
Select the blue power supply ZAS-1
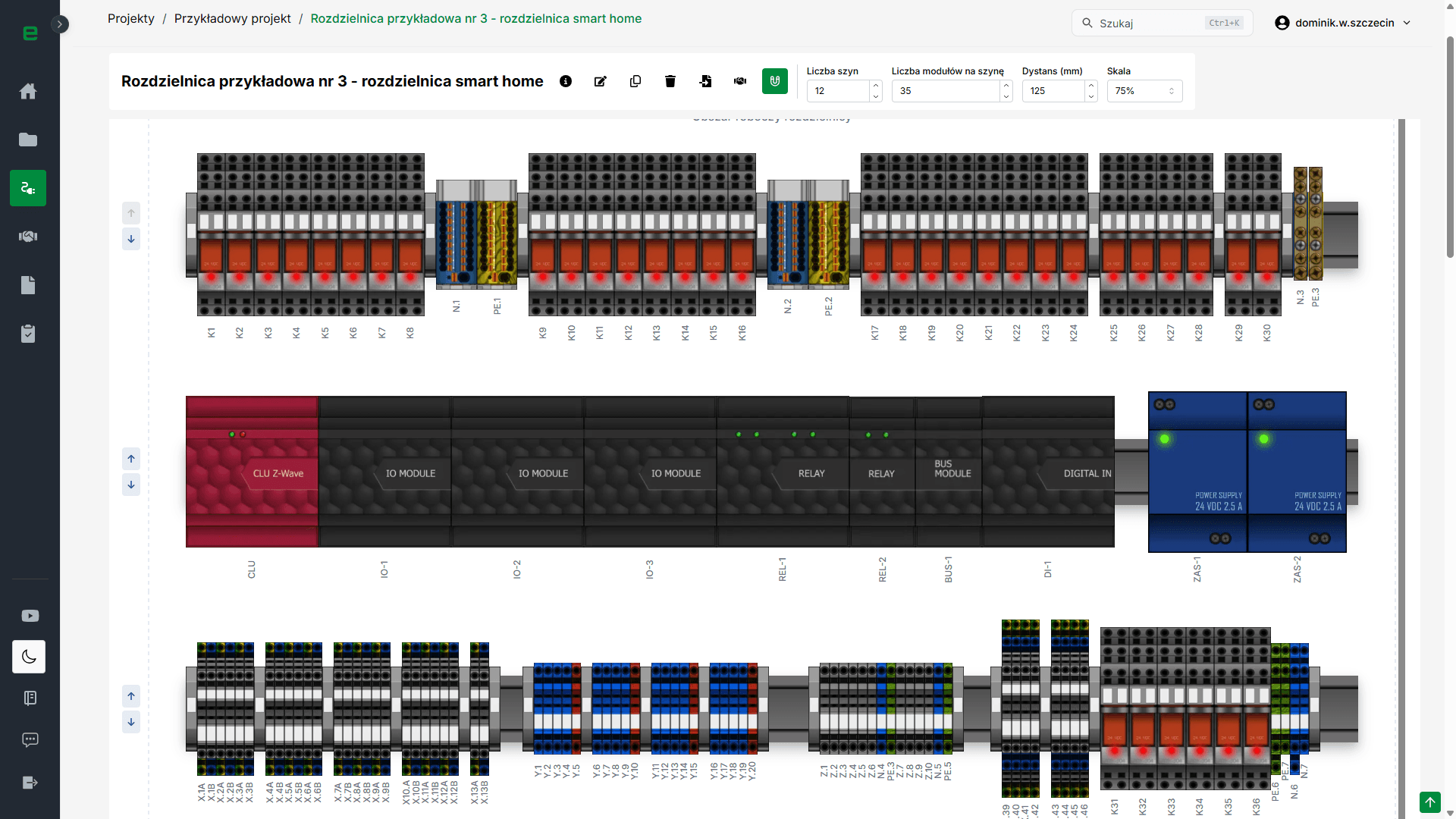(1197, 472)
